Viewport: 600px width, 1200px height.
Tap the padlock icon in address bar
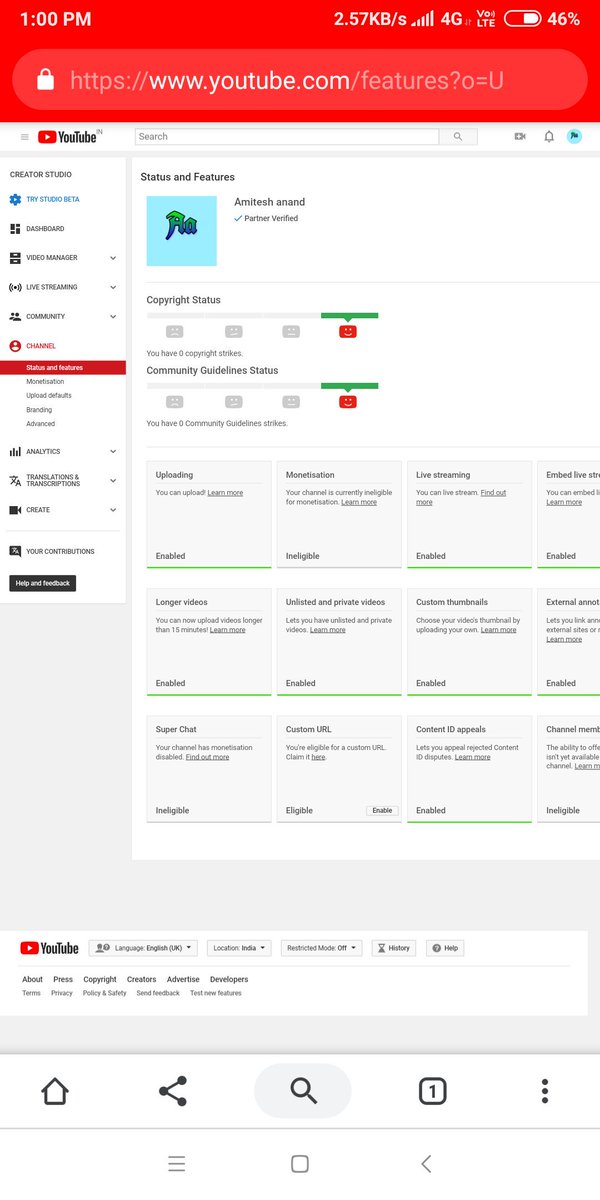45,80
